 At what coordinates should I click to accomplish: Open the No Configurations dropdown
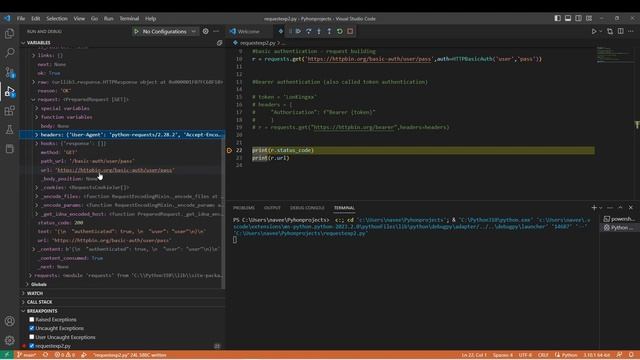click(168, 31)
